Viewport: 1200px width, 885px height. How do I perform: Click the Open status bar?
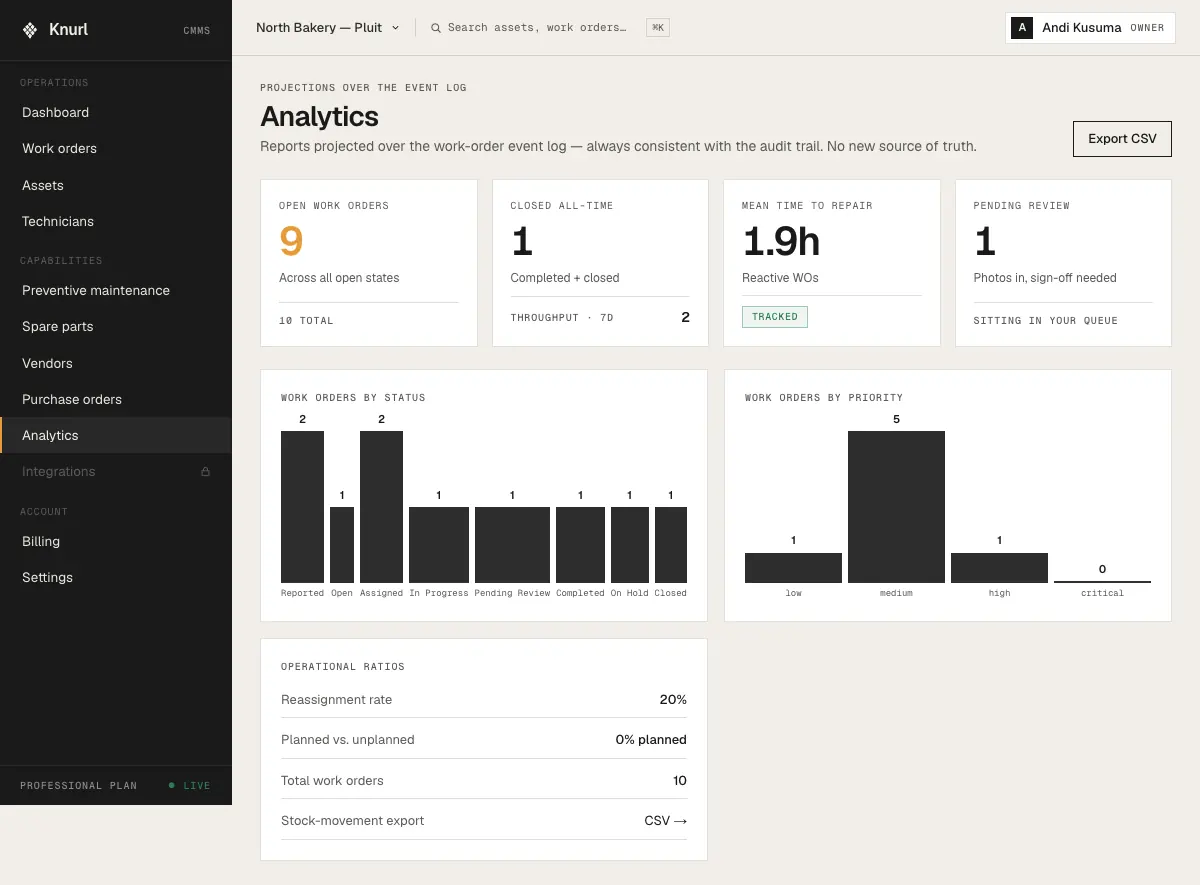(x=342, y=545)
